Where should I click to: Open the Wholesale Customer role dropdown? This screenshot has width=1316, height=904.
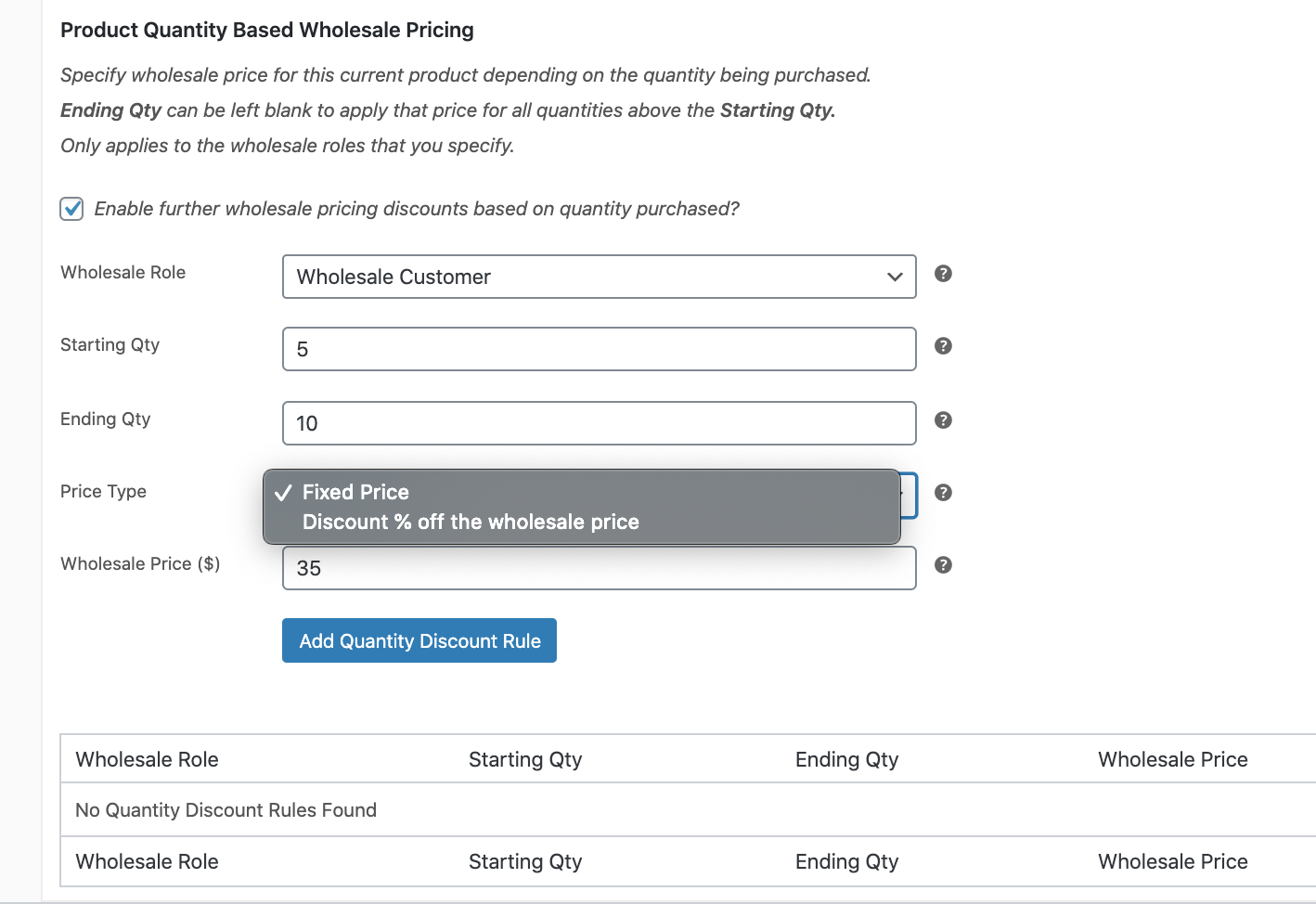599,277
